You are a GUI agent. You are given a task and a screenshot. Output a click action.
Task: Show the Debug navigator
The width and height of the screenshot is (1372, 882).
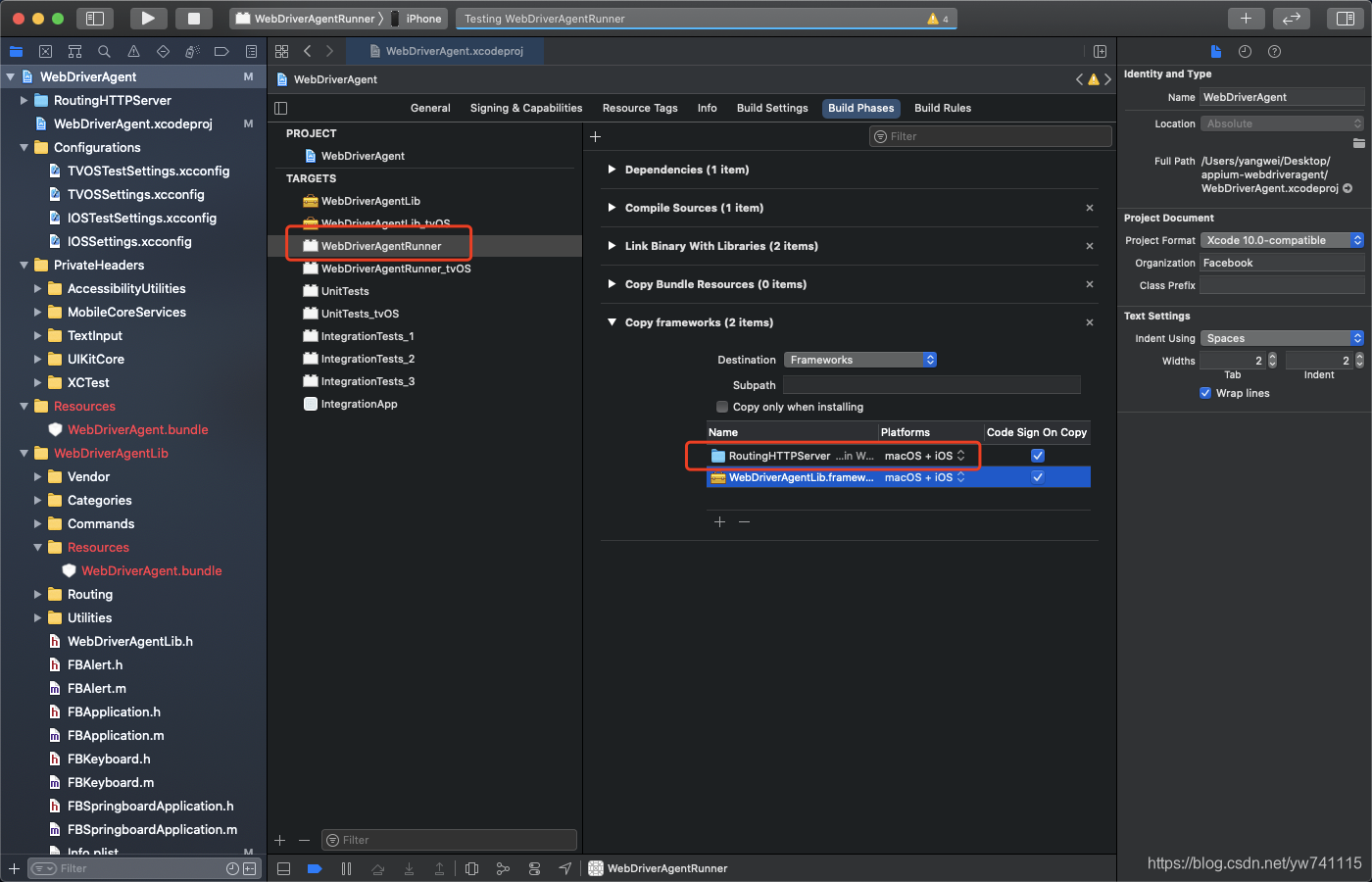click(192, 51)
